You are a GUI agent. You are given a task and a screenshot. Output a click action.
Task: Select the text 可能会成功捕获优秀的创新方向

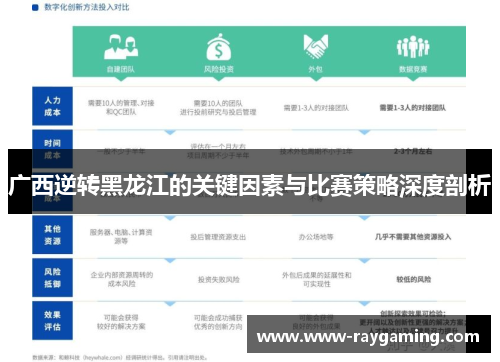[218, 322]
